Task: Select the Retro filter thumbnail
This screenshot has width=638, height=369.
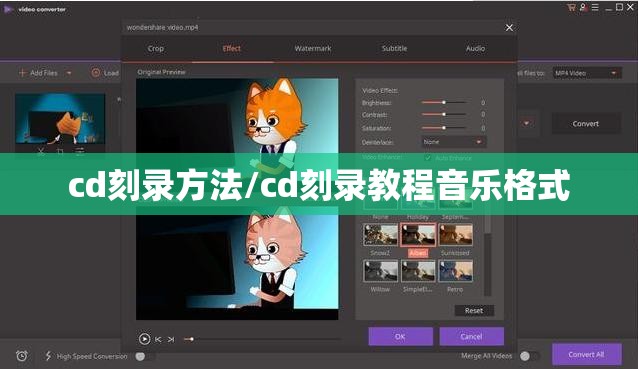Action: click(455, 271)
